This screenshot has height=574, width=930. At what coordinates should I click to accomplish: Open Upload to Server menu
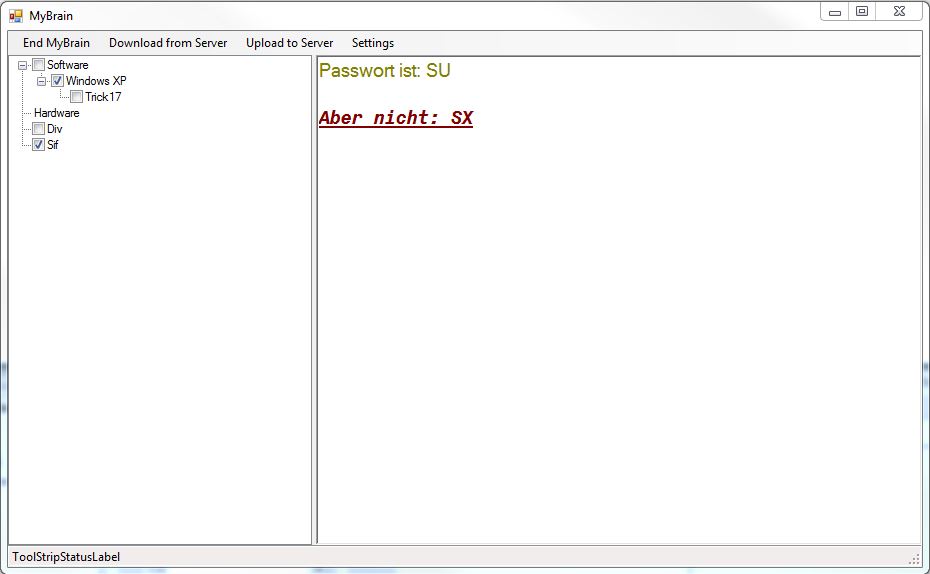[x=289, y=43]
